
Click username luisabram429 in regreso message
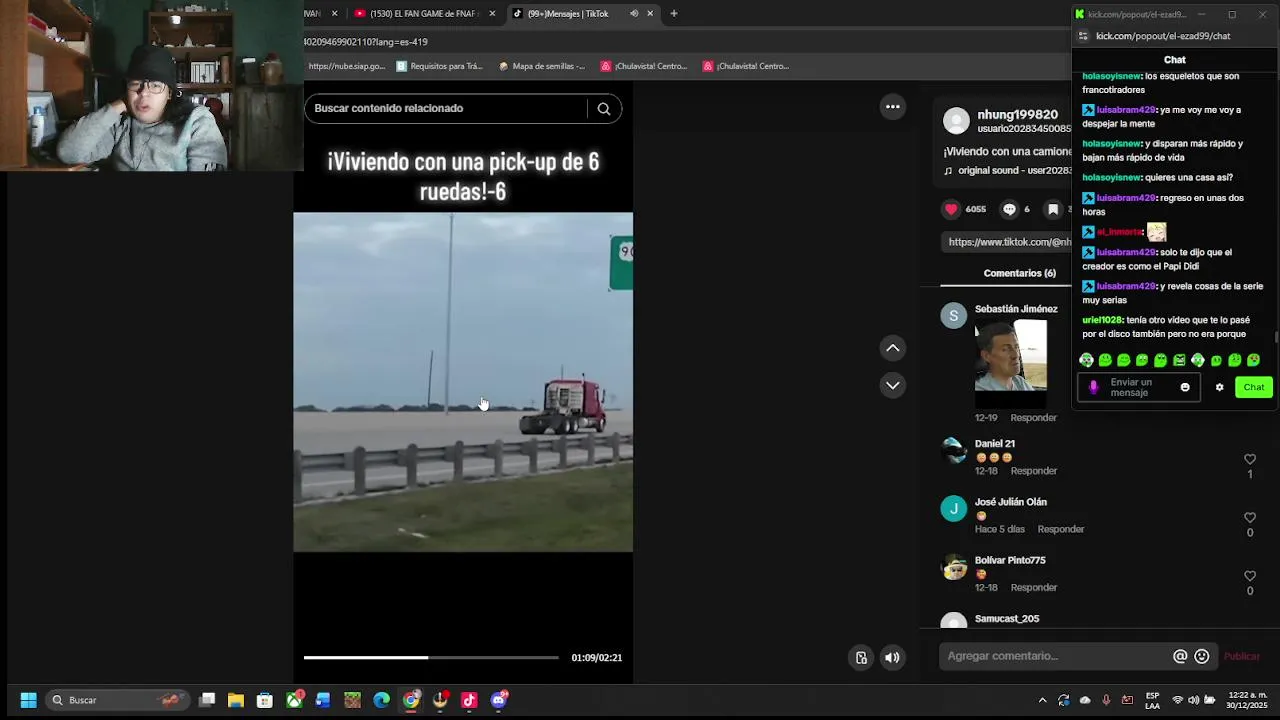click(x=1126, y=198)
